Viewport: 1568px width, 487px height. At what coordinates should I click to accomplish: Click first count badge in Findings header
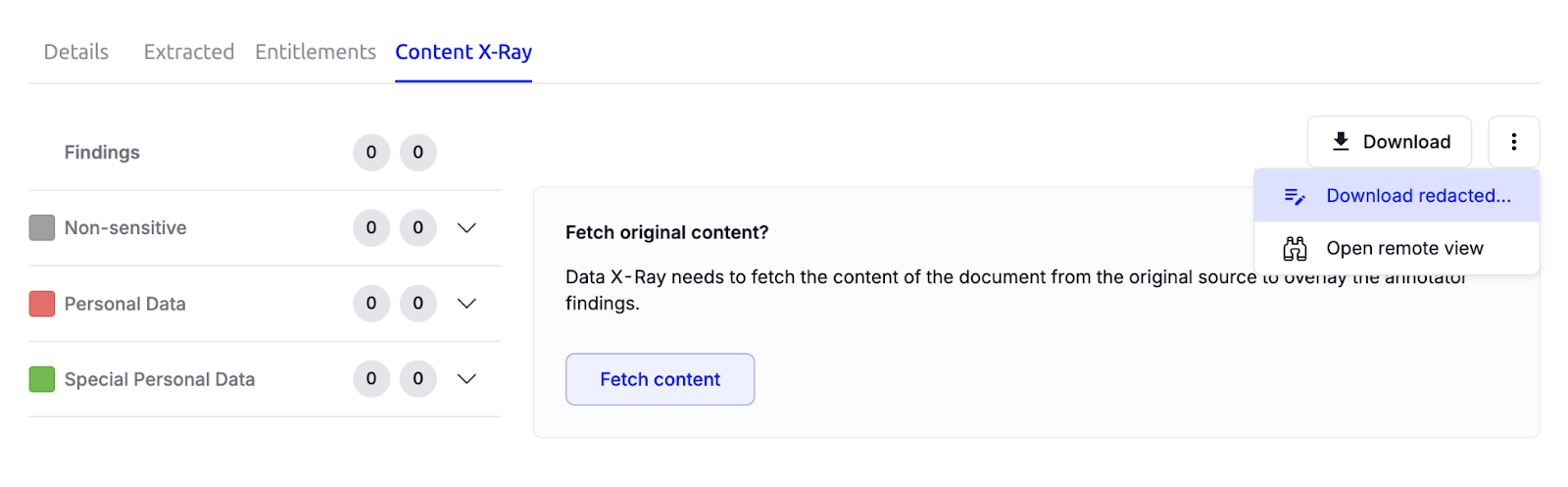[x=371, y=153]
